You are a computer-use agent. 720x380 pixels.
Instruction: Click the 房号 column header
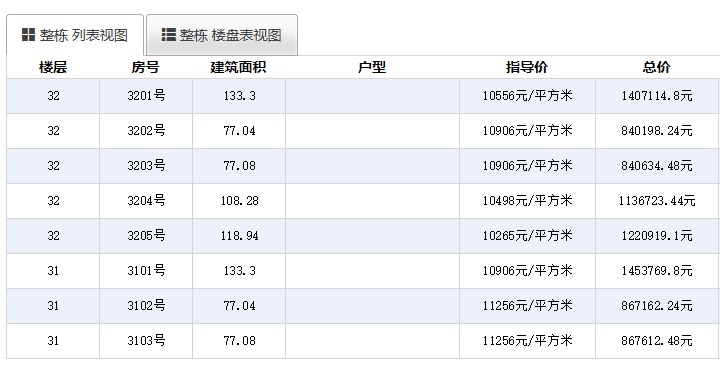[145, 67]
